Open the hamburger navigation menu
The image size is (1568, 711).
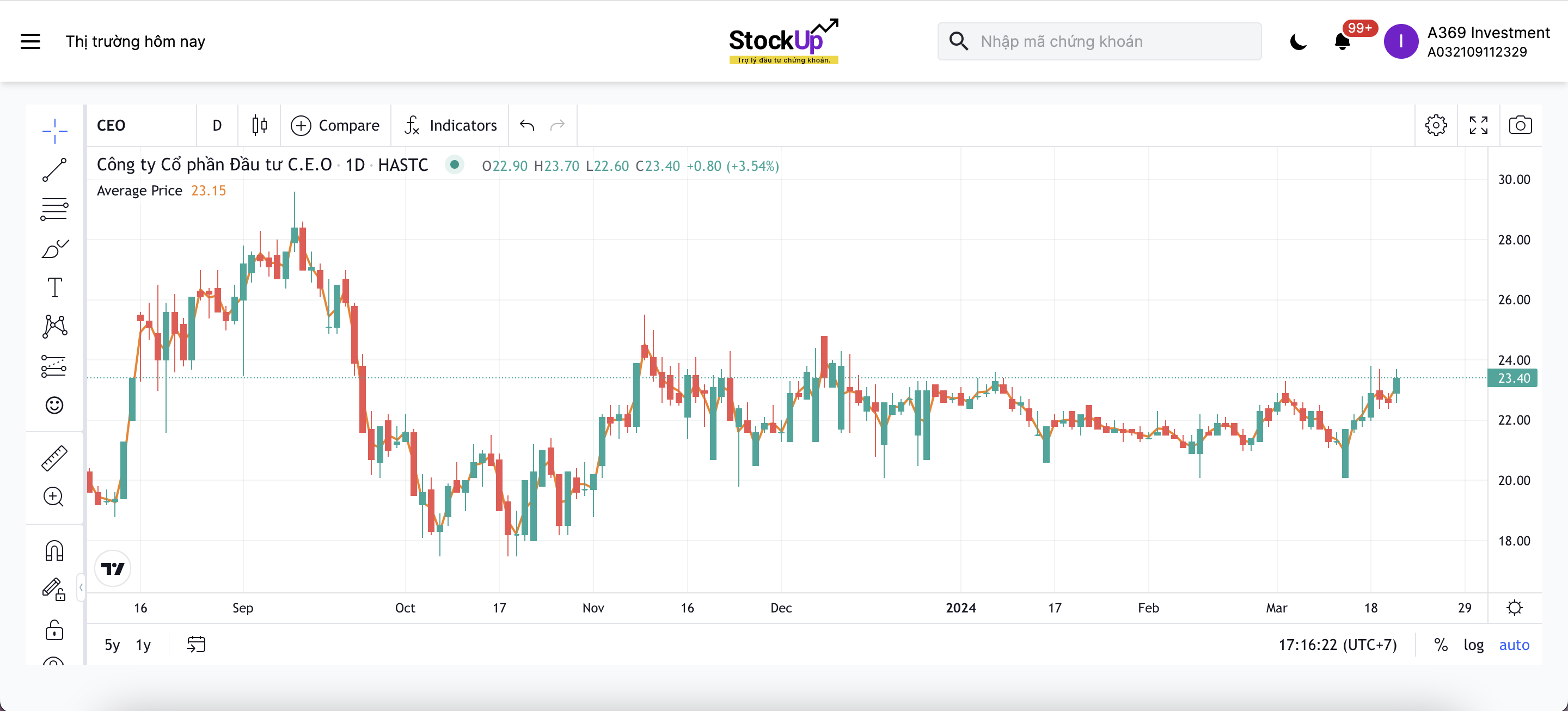pyautogui.click(x=30, y=41)
